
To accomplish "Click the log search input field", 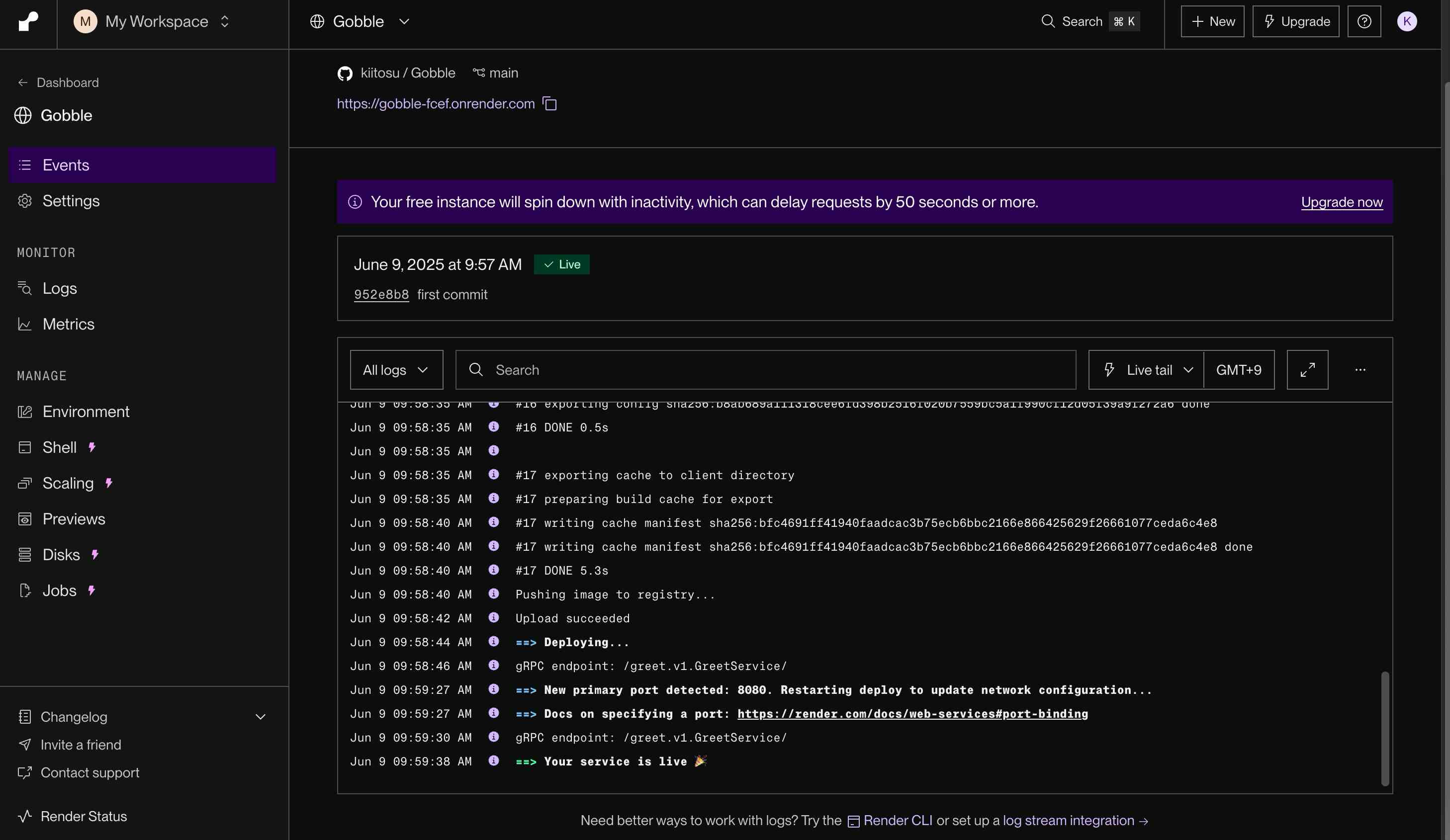I will click(x=765, y=370).
